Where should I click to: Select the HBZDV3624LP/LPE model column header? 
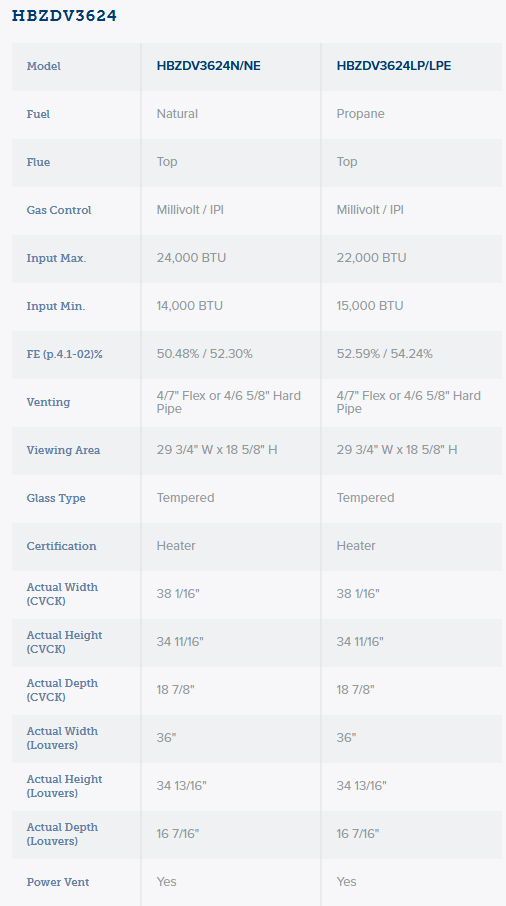(394, 66)
